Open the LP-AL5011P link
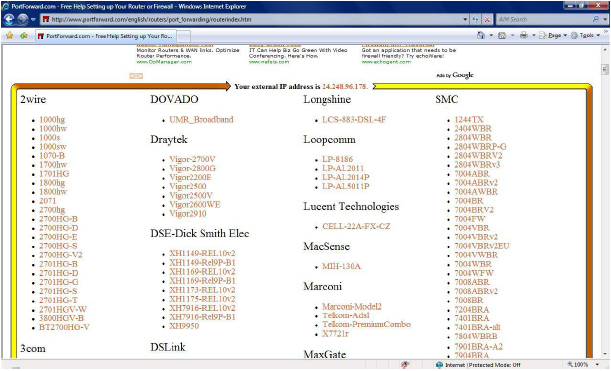 click(x=346, y=186)
